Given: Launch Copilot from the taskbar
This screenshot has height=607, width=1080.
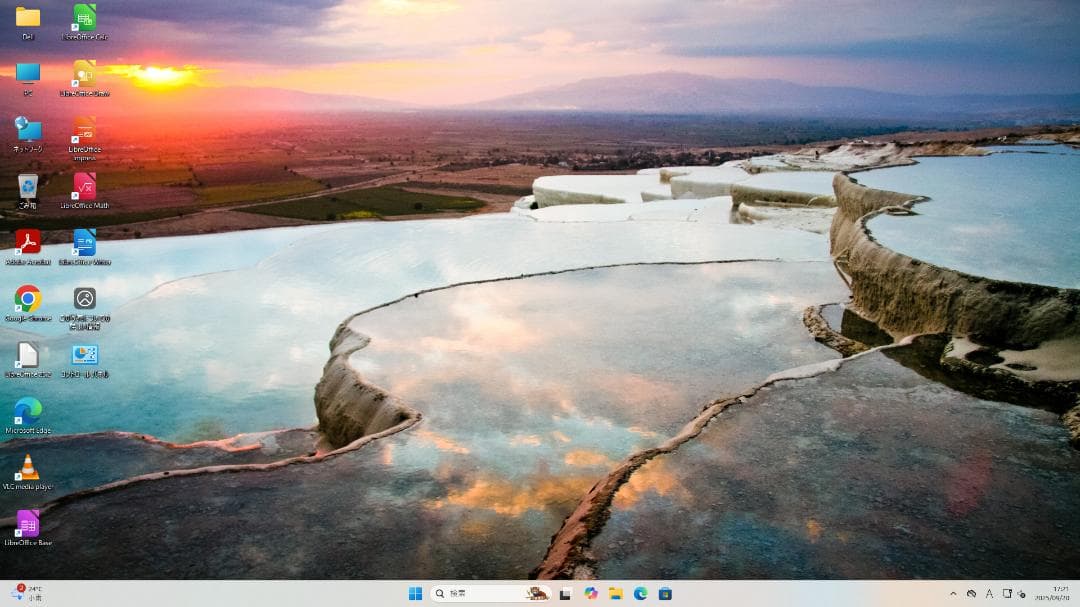Looking at the screenshot, I should [x=589, y=593].
